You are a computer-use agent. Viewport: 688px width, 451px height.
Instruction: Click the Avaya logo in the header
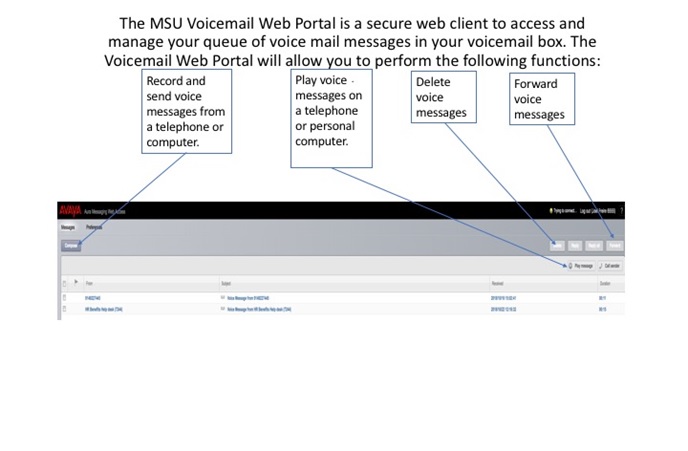[x=70, y=211]
